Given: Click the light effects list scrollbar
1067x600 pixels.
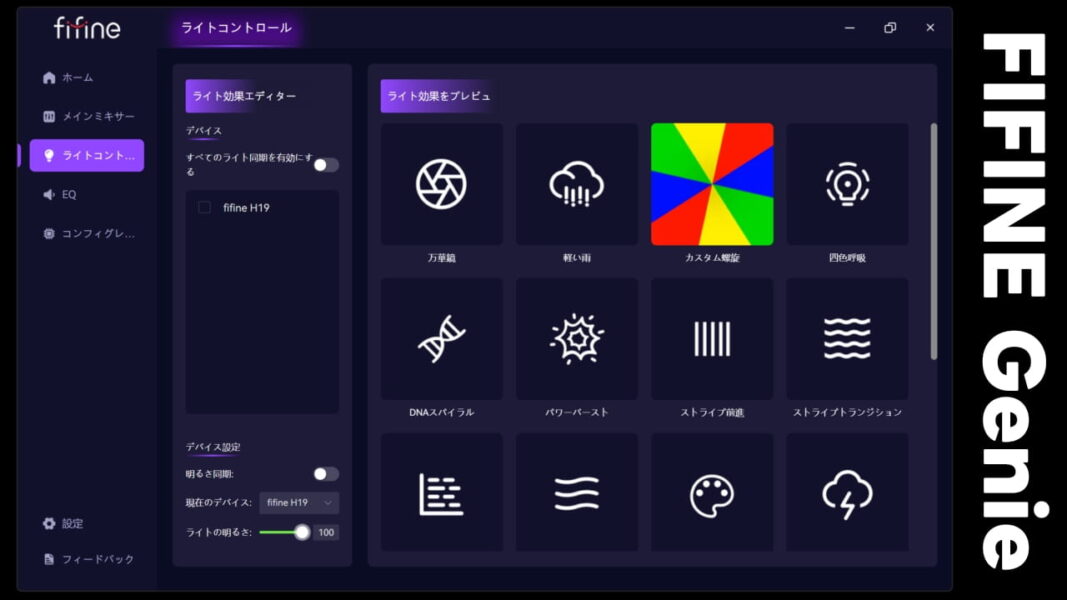Looking at the screenshot, I should (934, 241).
